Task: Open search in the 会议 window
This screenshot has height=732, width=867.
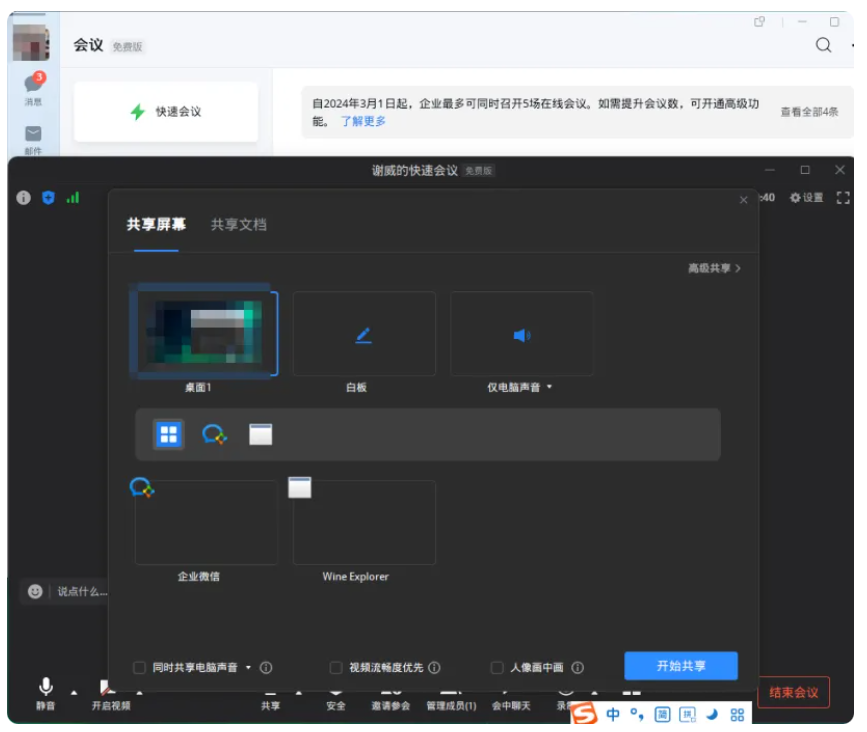Action: (823, 45)
